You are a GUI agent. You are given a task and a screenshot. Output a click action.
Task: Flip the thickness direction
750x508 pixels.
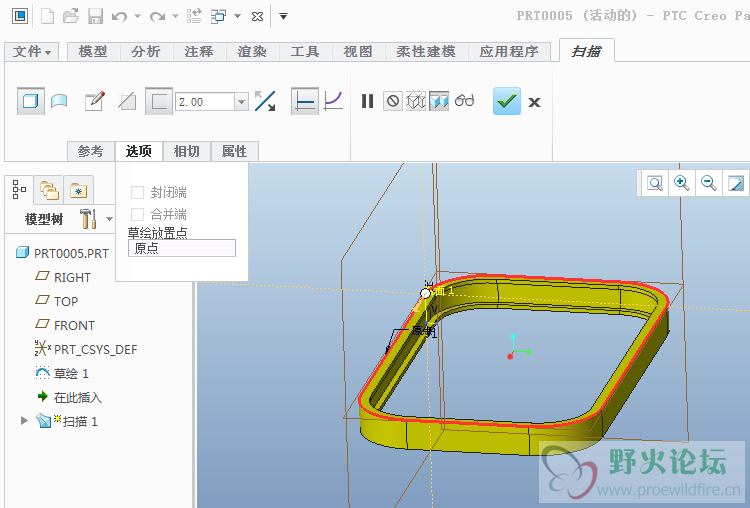pos(265,101)
